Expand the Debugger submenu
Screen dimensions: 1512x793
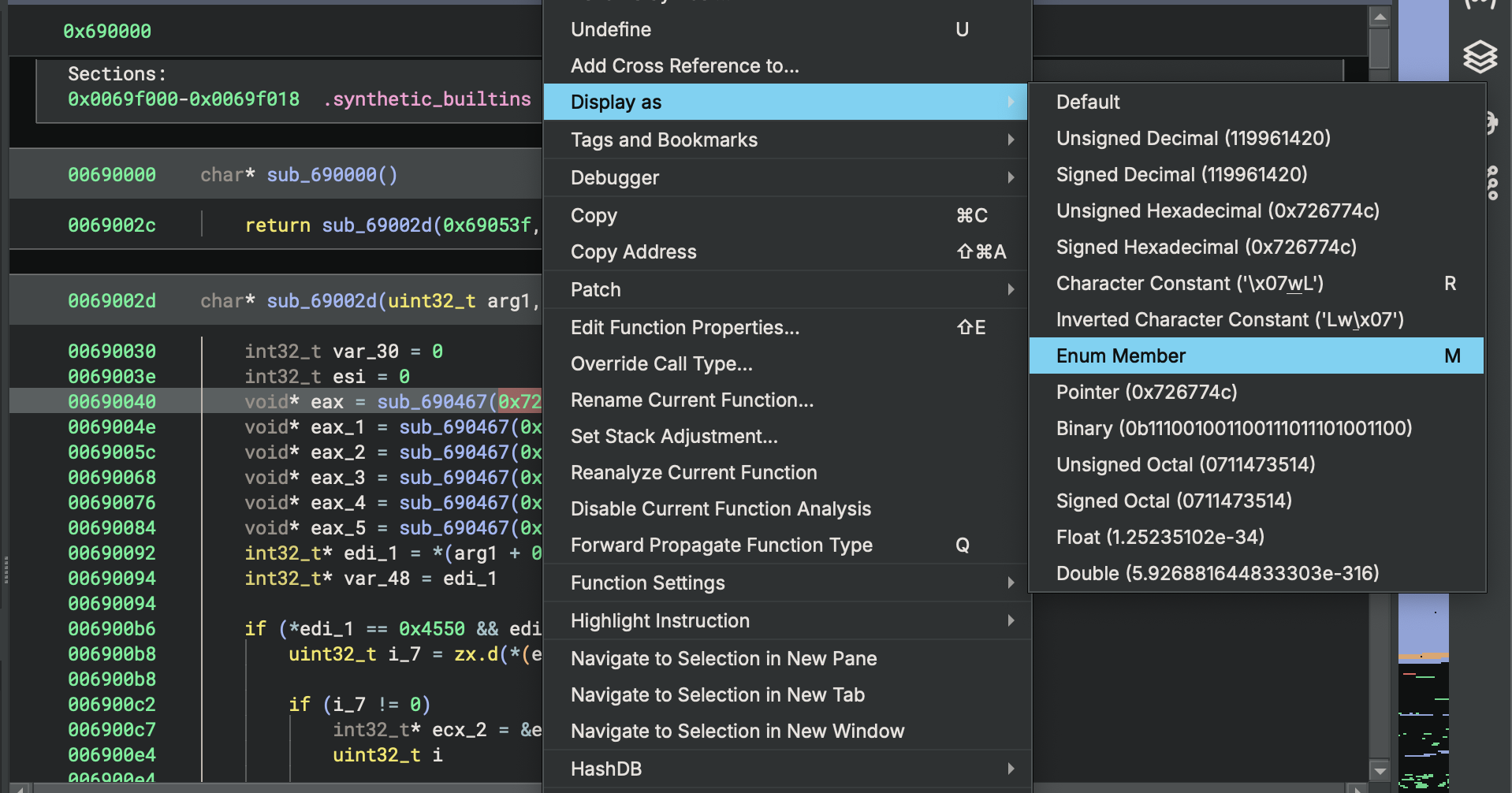(x=785, y=177)
